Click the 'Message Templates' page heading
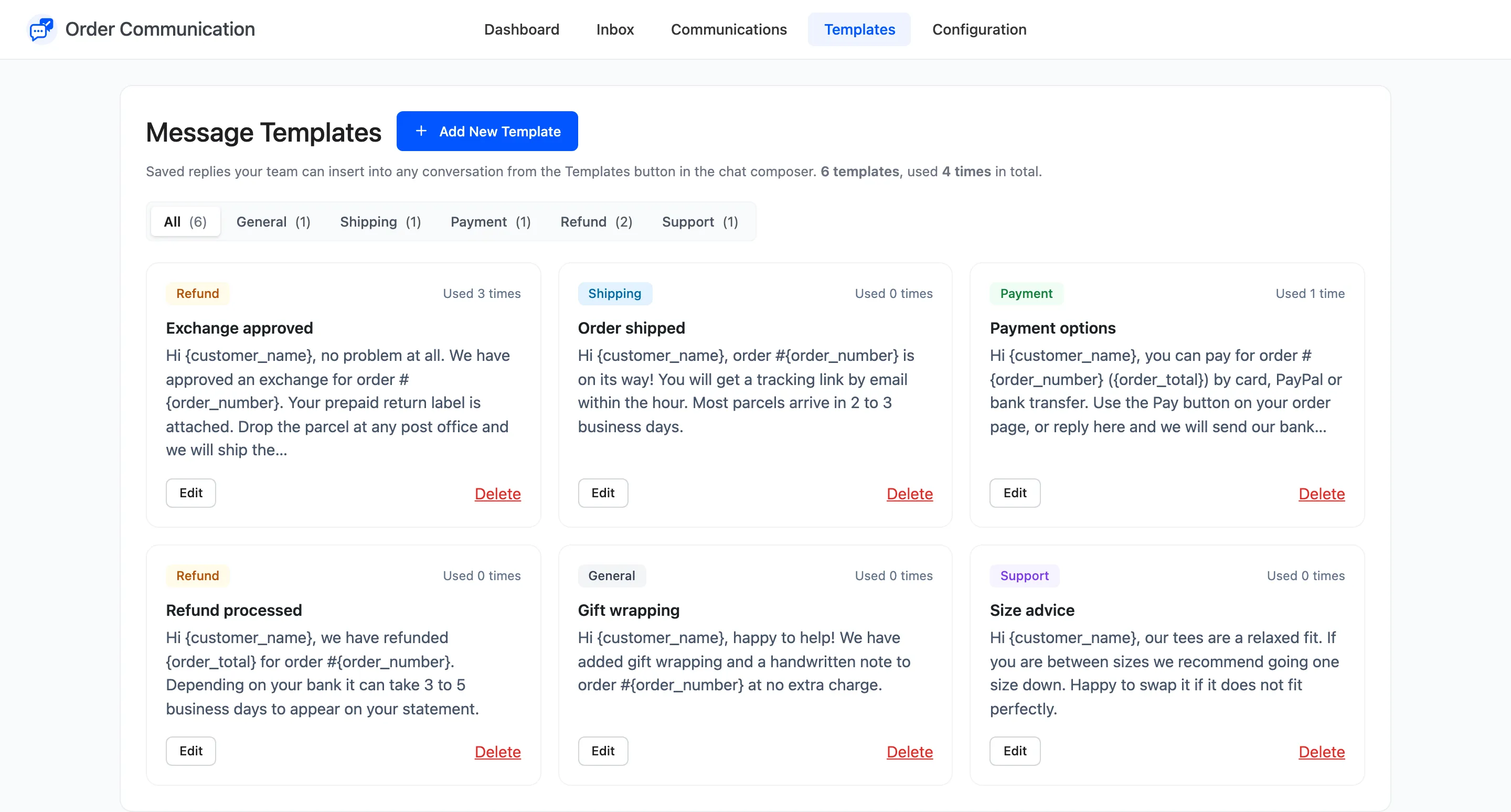Image resolution: width=1511 pixels, height=812 pixels. coord(263,133)
